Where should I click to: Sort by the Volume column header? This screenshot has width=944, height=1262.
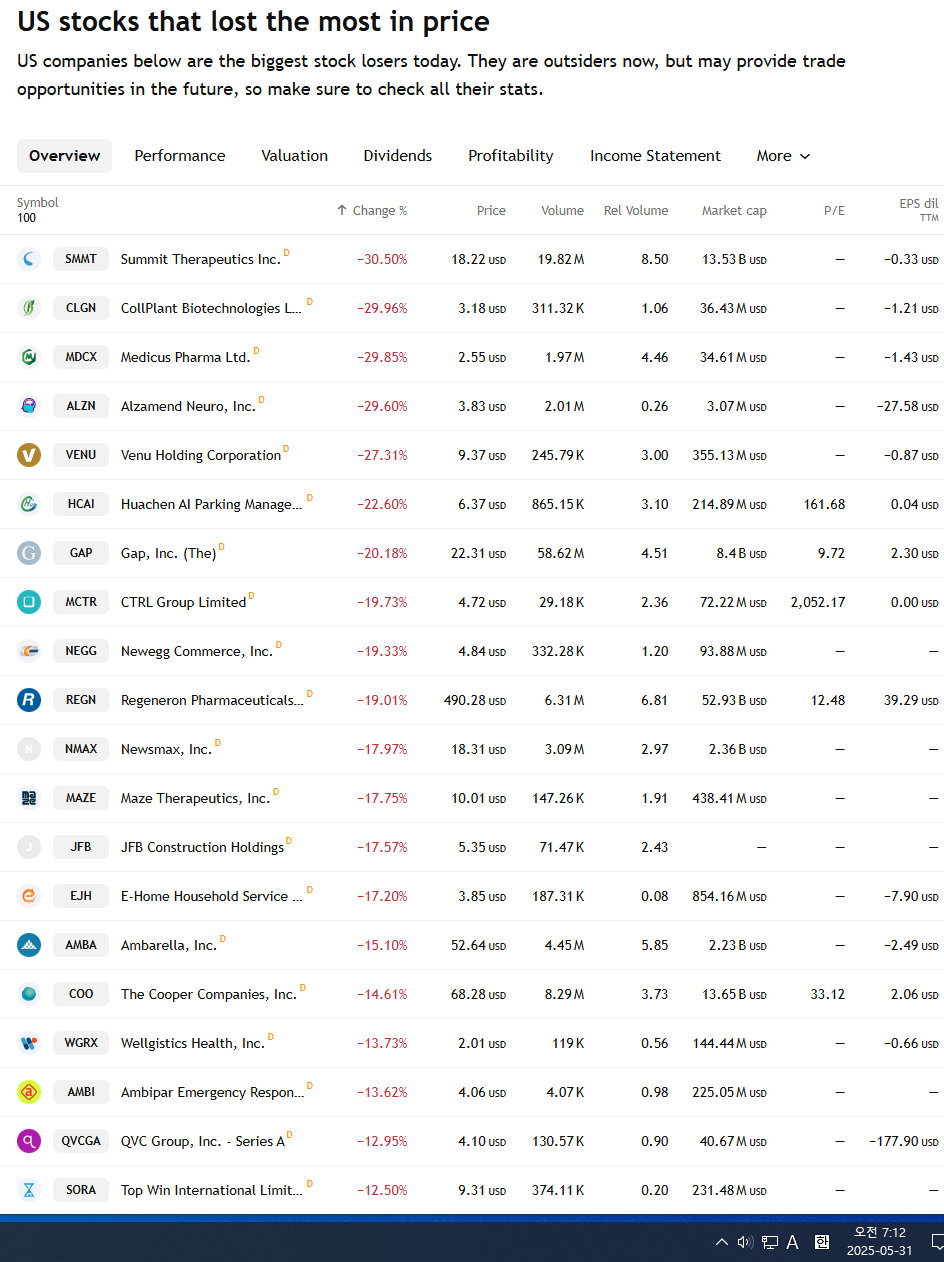click(562, 211)
